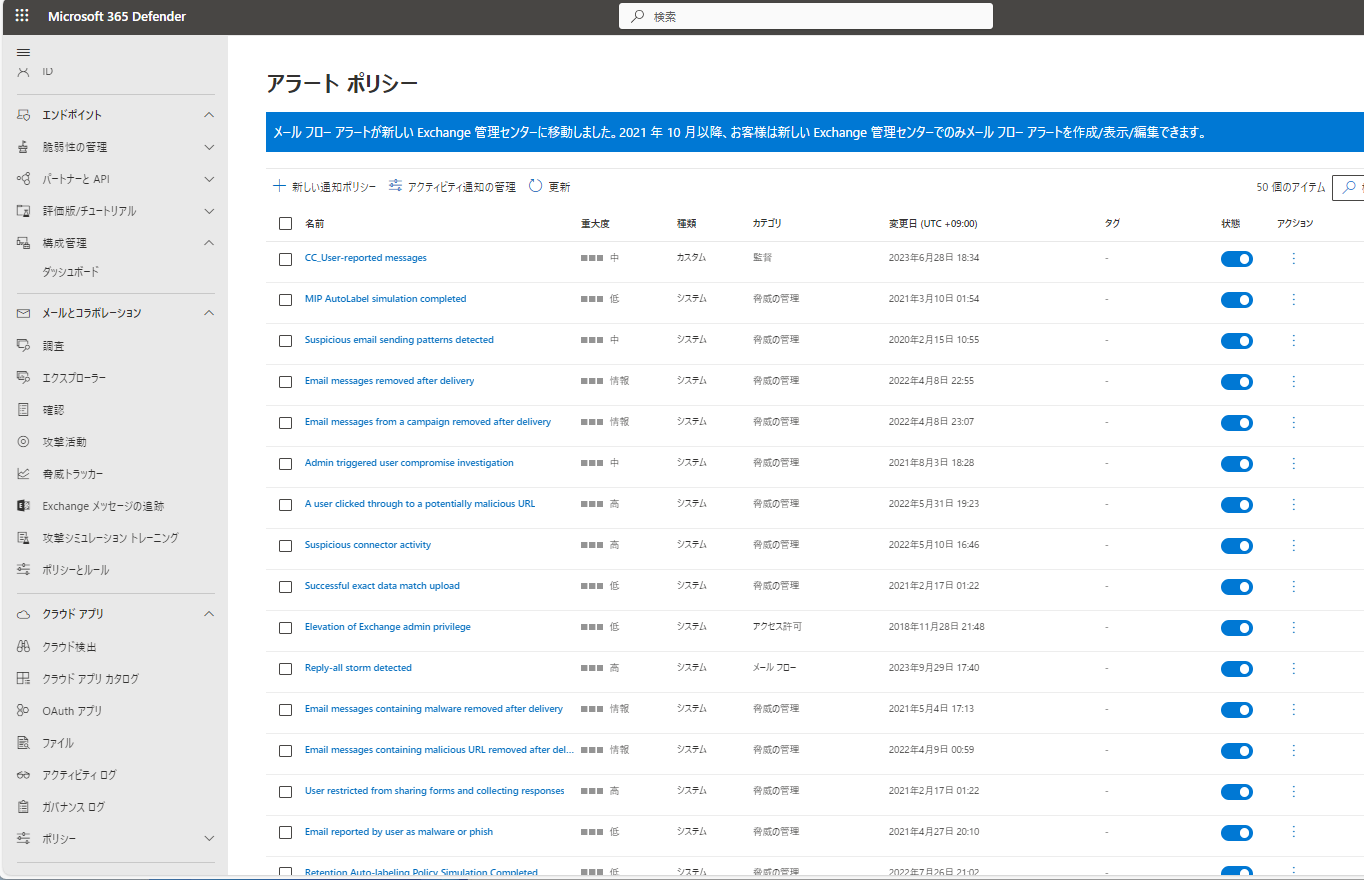Toggle off Successful exact data match upload
Image resolution: width=1364 pixels, height=880 pixels.
click(x=1237, y=587)
